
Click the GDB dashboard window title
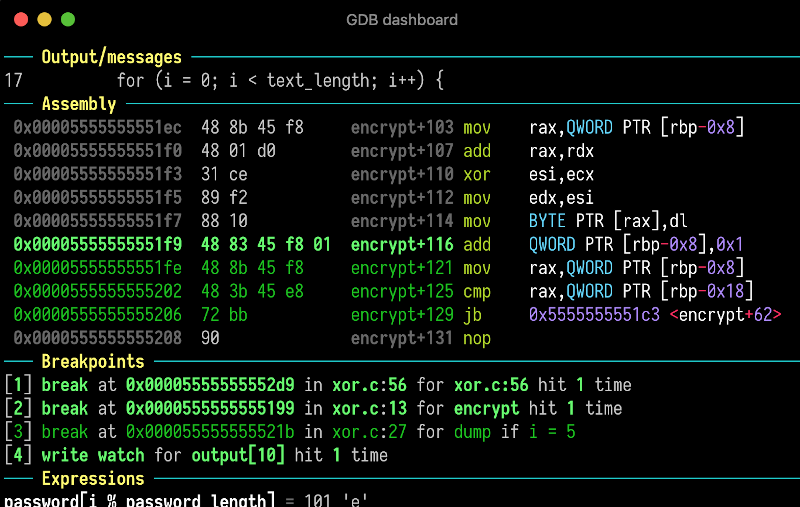click(x=401, y=19)
